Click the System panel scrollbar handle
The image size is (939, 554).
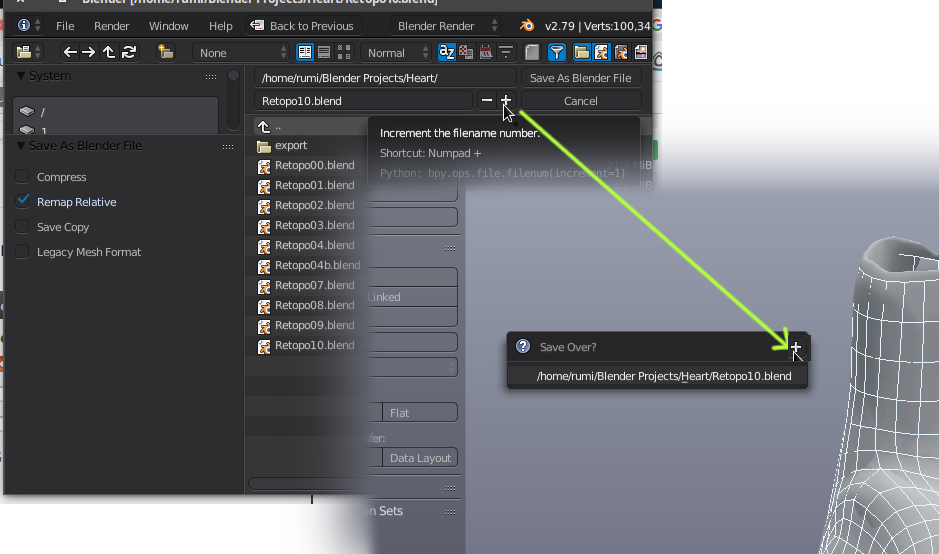tap(234, 75)
